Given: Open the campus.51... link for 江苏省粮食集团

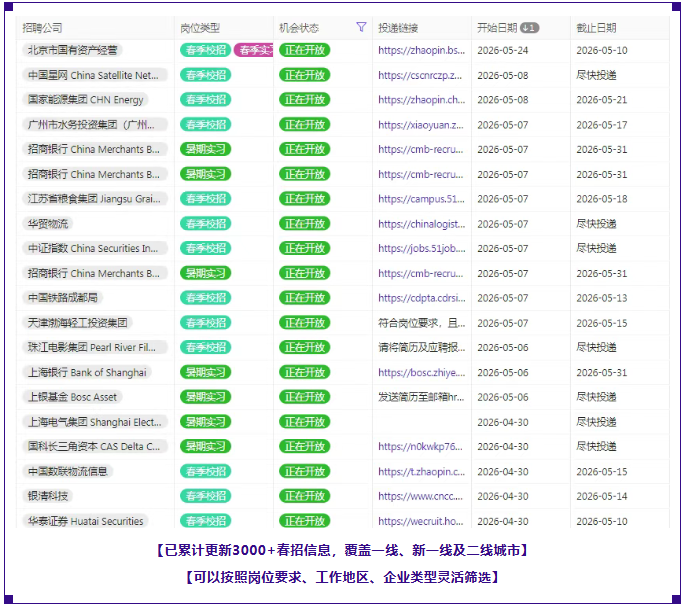Looking at the screenshot, I should [x=421, y=199].
